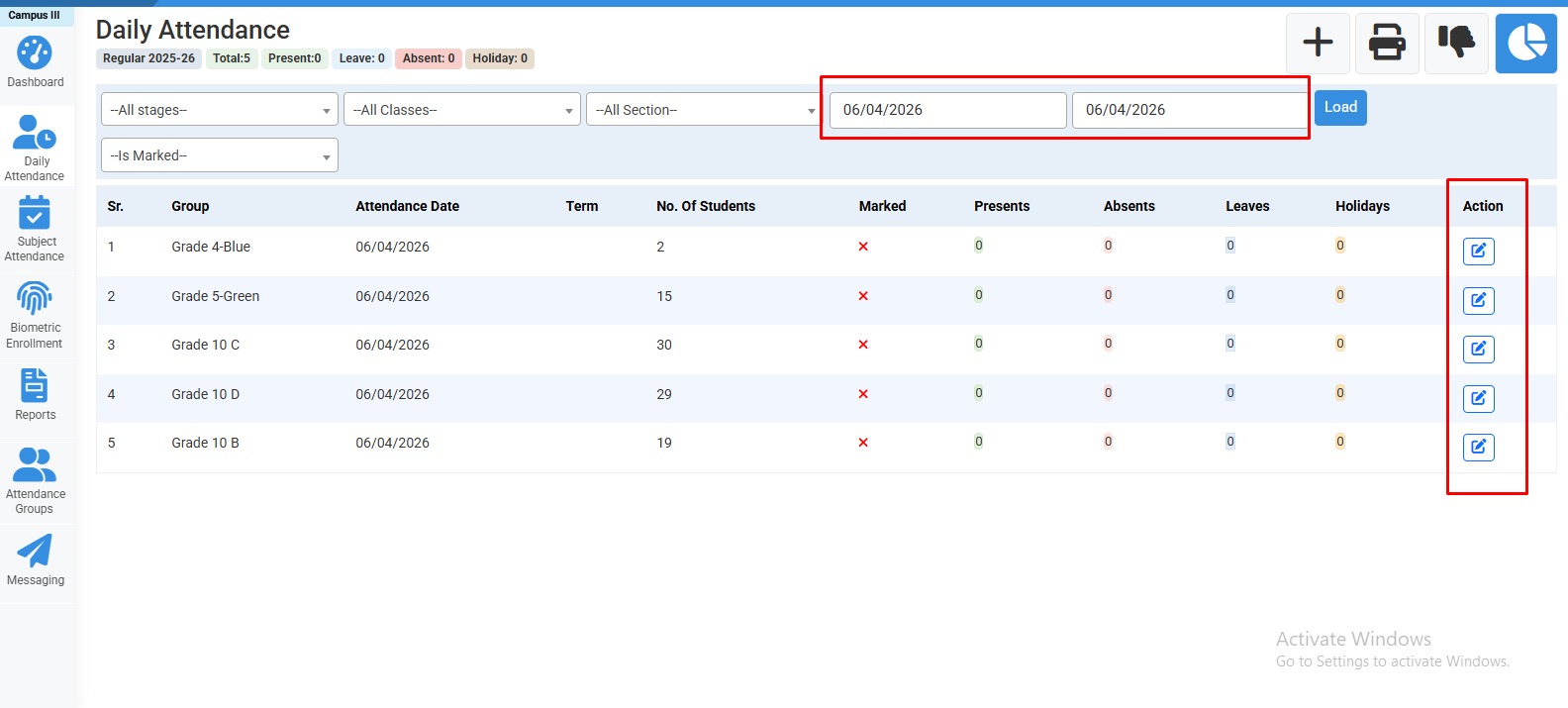1568x708 pixels.
Task: Expand the All Section dropdown
Action: click(705, 110)
